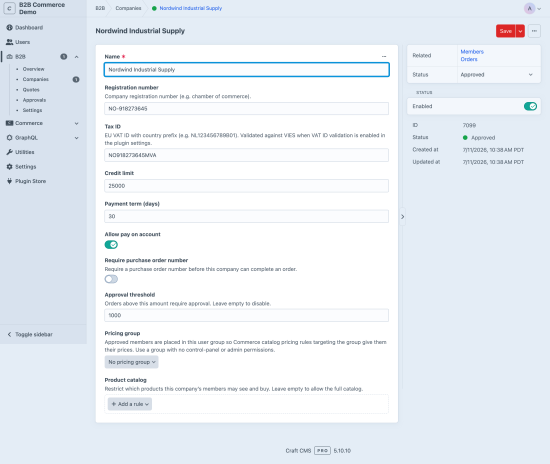The height and width of the screenshot is (464, 550).
Task: Click the PRO edition badge in footer
Action: pos(322,450)
